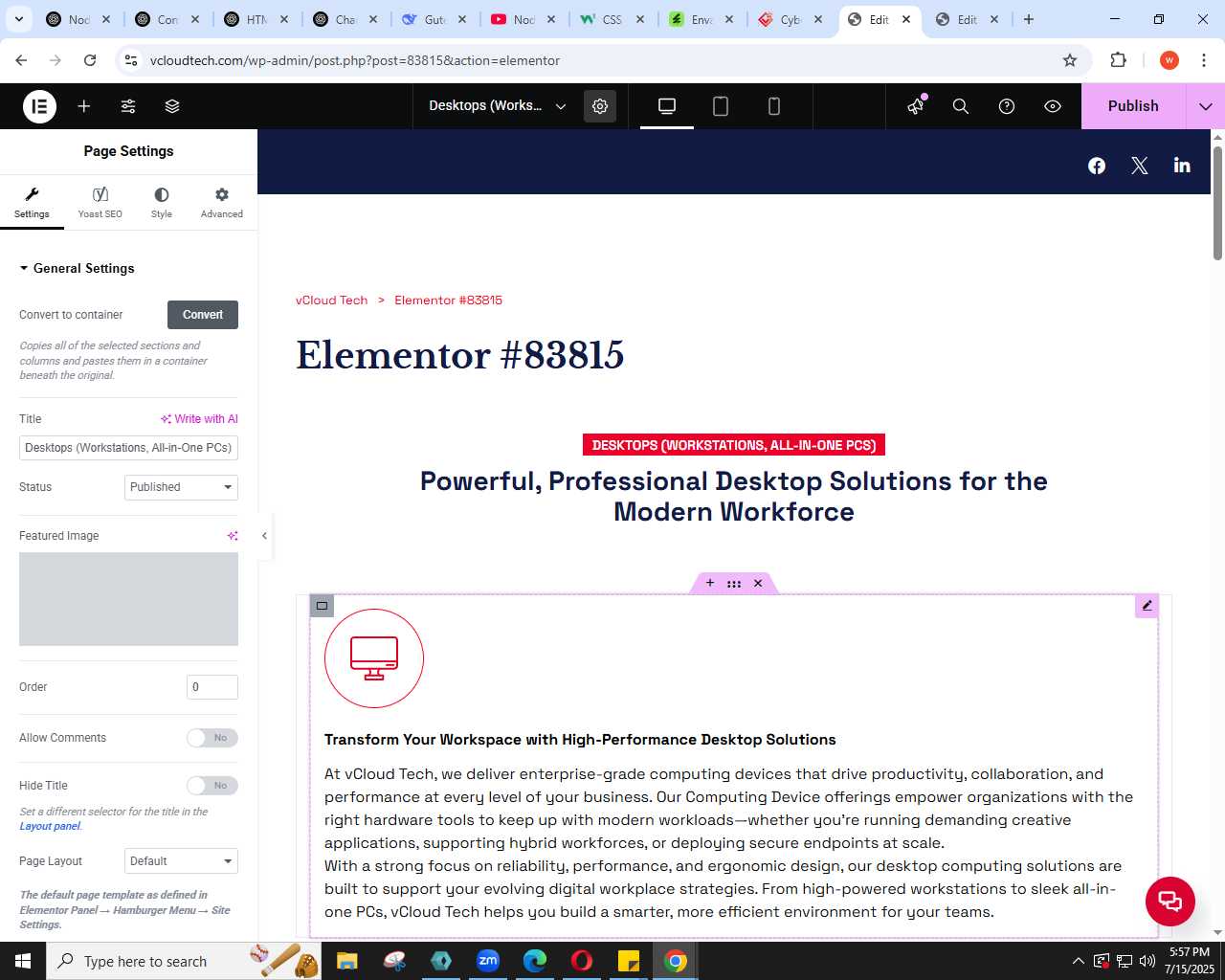Follow the vCloud Tech breadcrumb link
This screenshot has width=1225, height=980.
[331, 301]
